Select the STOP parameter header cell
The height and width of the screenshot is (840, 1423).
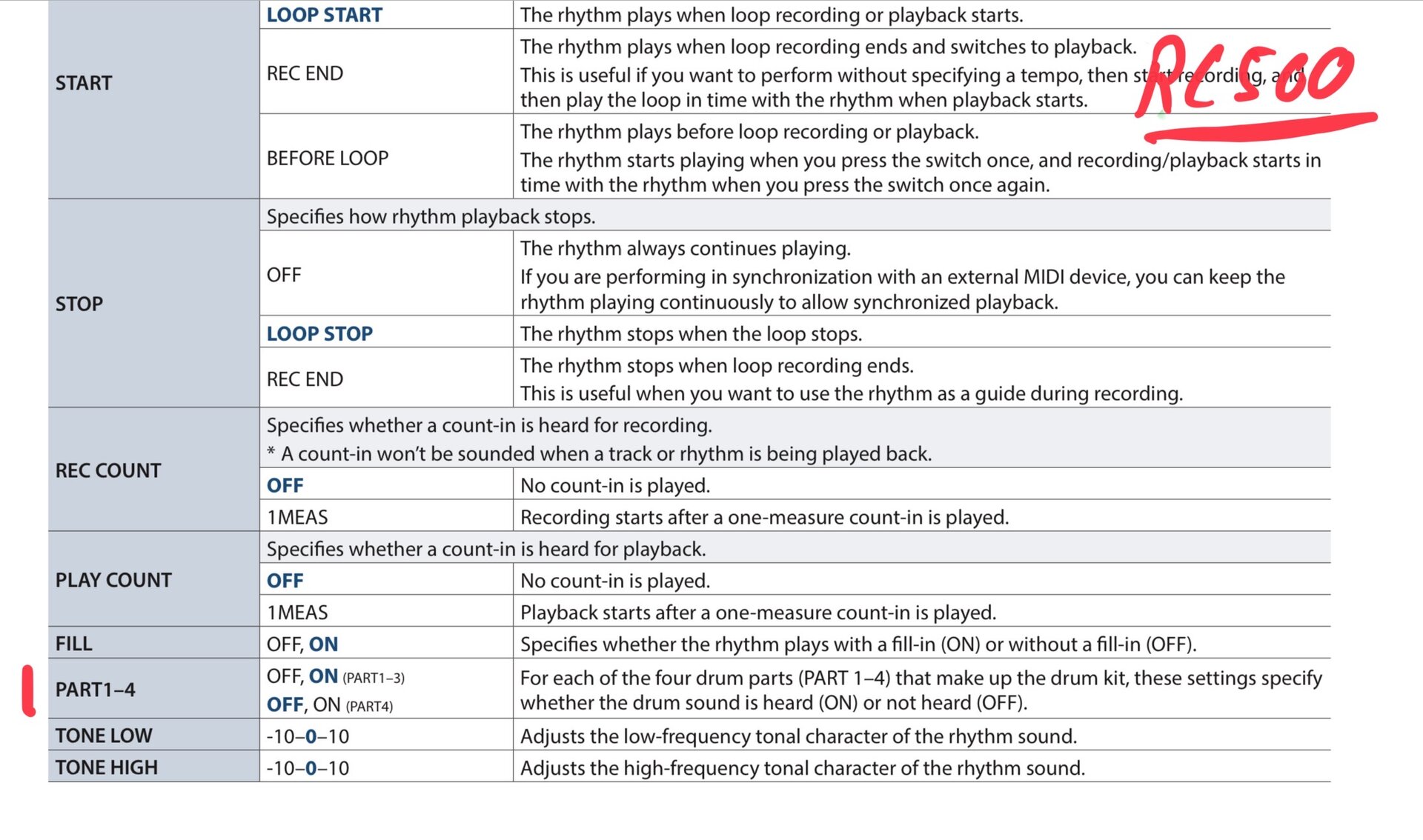pos(79,304)
